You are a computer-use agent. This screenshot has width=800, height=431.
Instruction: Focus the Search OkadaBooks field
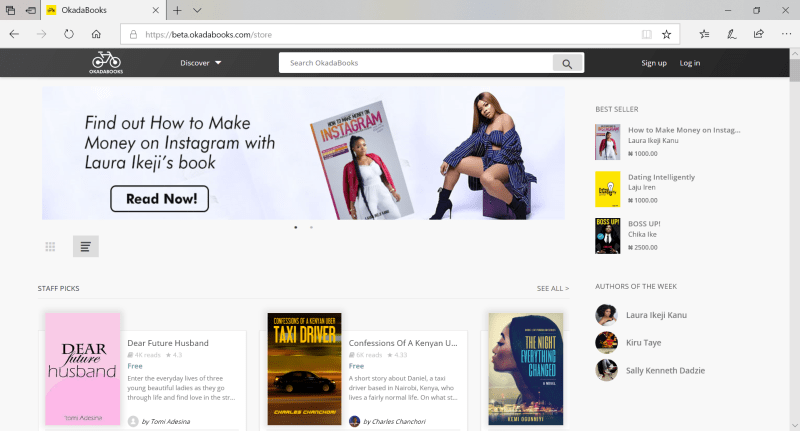416,63
